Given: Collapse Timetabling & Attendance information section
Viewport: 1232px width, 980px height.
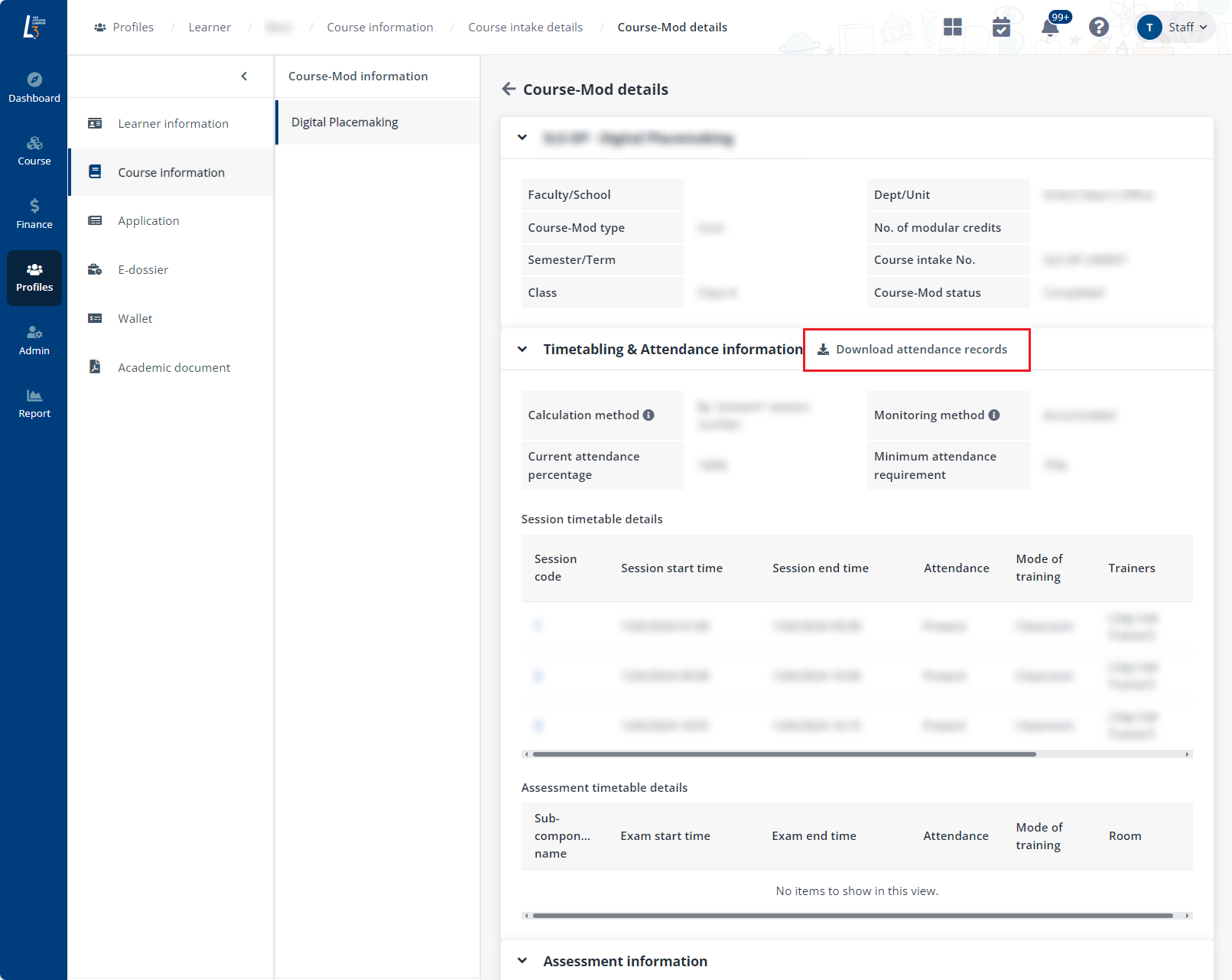Looking at the screenshot, I should 522,350.
